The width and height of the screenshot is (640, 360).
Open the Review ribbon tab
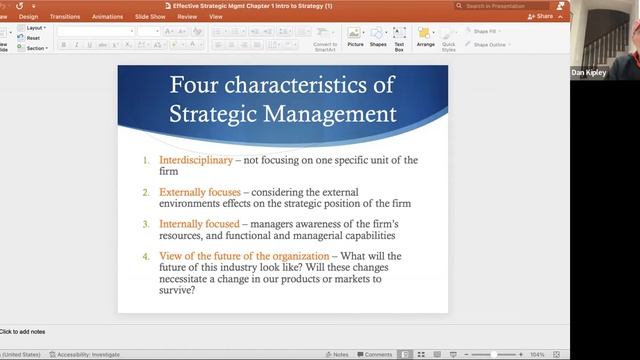(187, 17)
